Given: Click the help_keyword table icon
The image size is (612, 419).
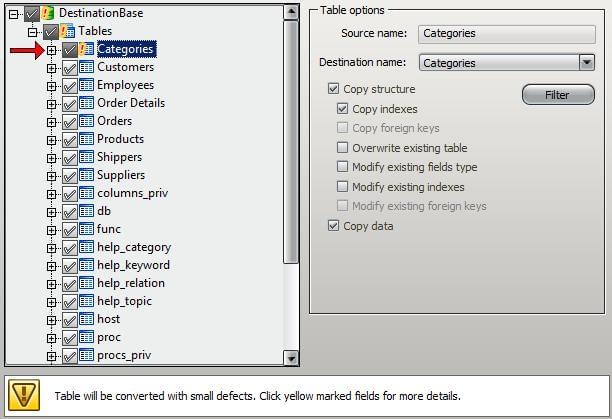Looking at the screenshot, I should coord(86,265).
